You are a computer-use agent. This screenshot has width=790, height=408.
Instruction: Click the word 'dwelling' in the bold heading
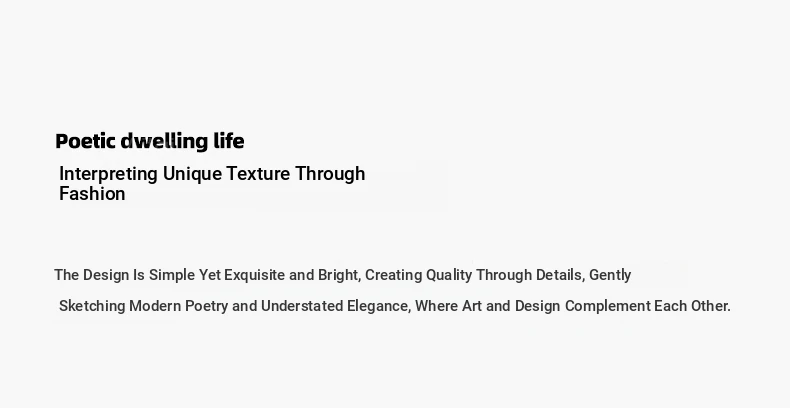(x=164, y=142)
